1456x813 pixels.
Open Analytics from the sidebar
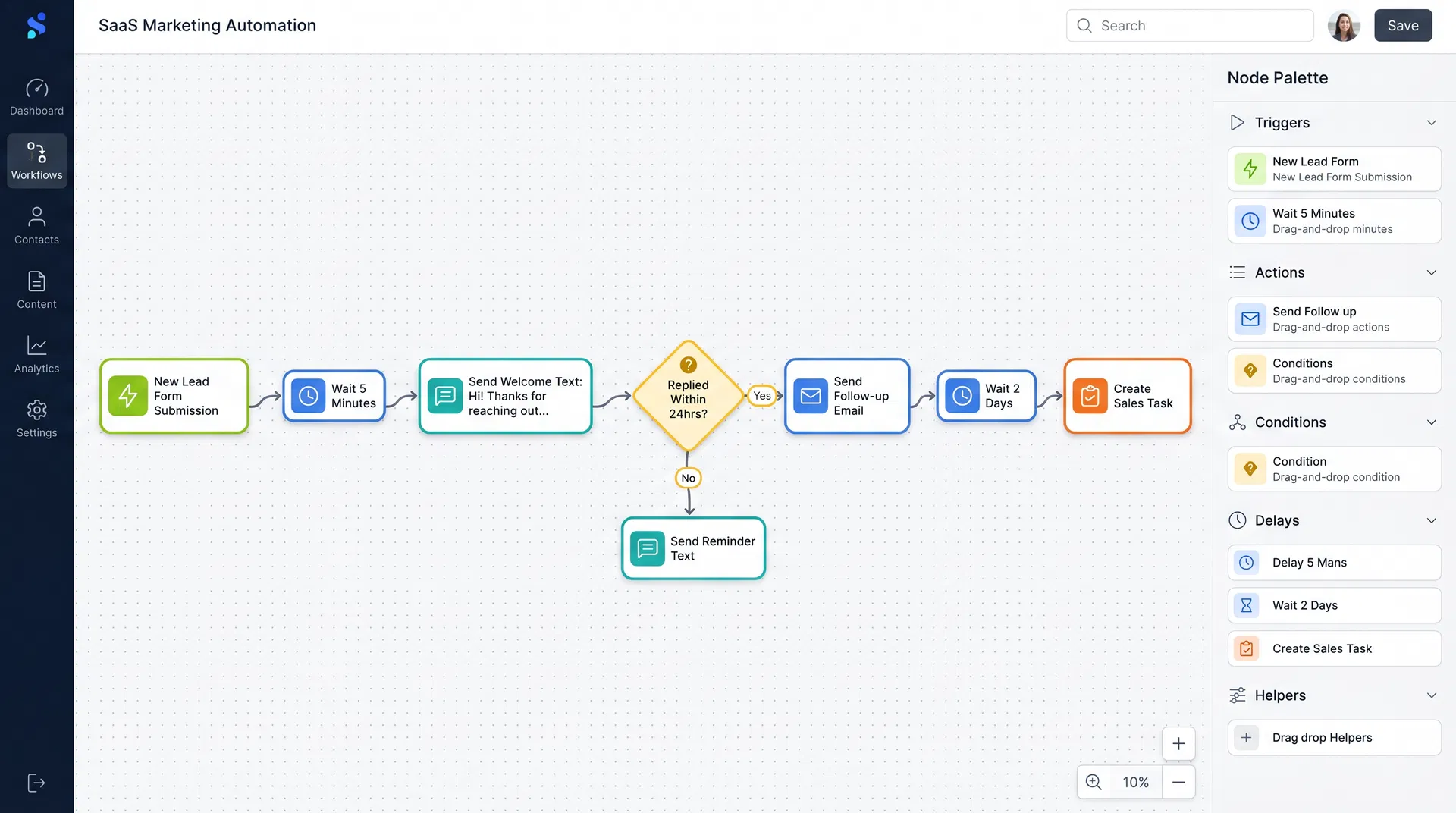pyautogui.click(x=36, y=347)
